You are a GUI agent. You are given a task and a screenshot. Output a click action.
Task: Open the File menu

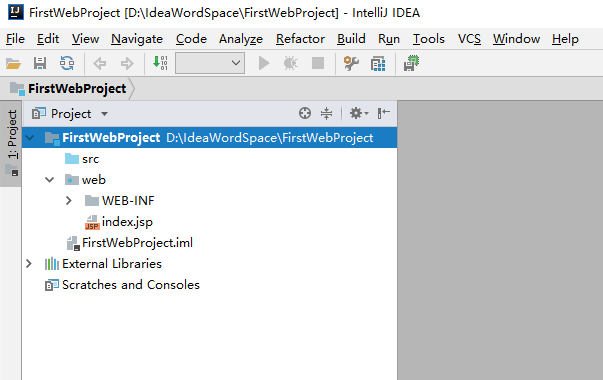(15, 39)
